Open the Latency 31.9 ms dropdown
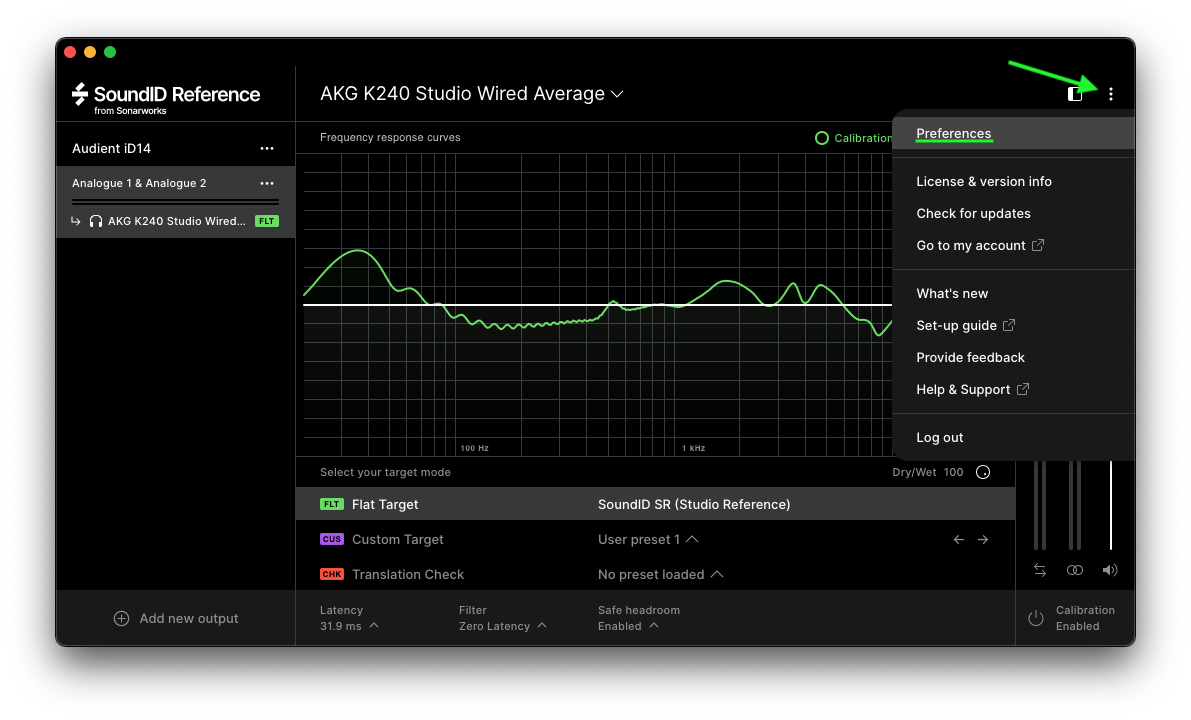 (x=349, y=618)
